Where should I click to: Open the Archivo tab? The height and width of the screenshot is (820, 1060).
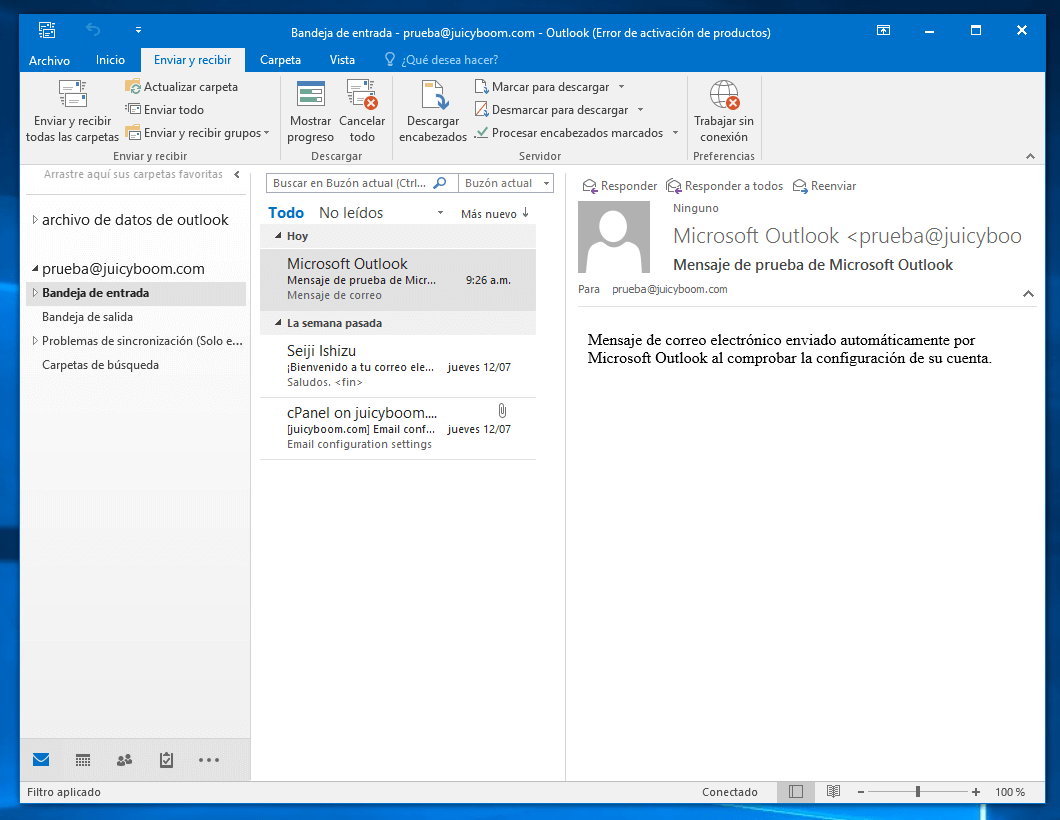coord(49,60)
